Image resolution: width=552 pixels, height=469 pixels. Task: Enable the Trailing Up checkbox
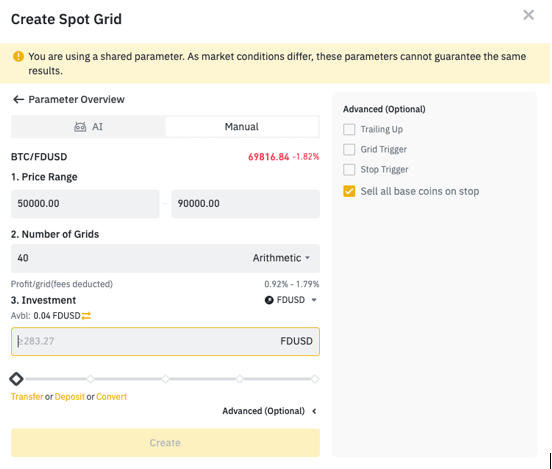[349, 129]
